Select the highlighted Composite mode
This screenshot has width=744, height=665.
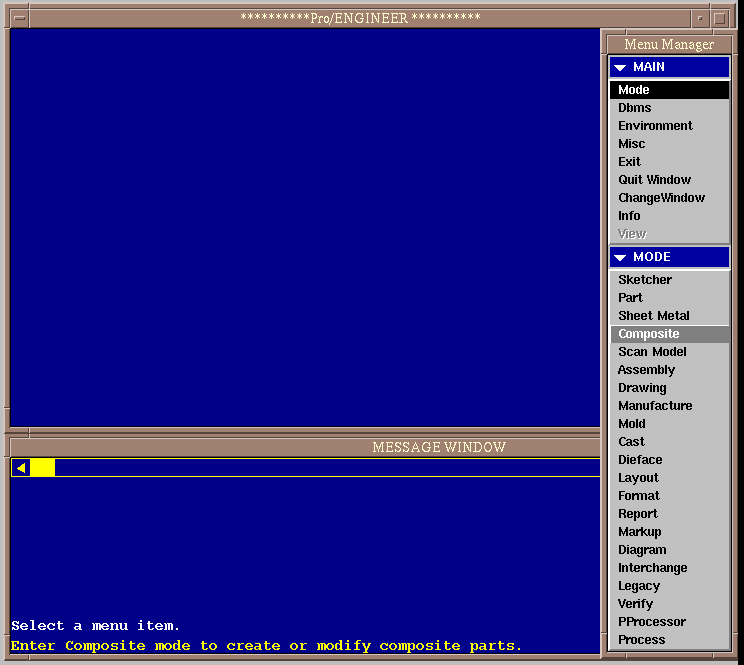(x=670, y=334)
